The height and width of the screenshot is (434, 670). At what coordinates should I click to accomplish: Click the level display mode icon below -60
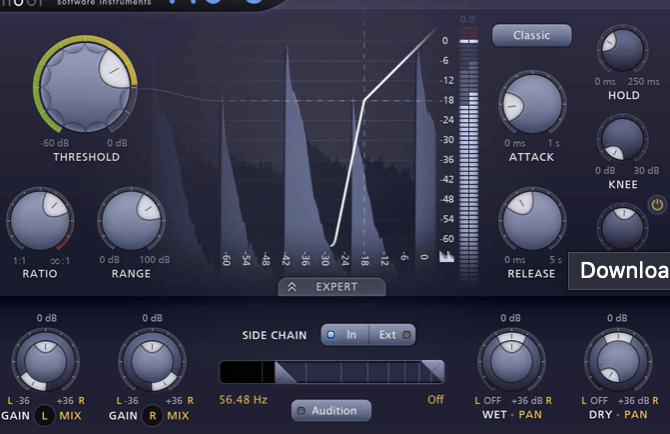(447, 256)
